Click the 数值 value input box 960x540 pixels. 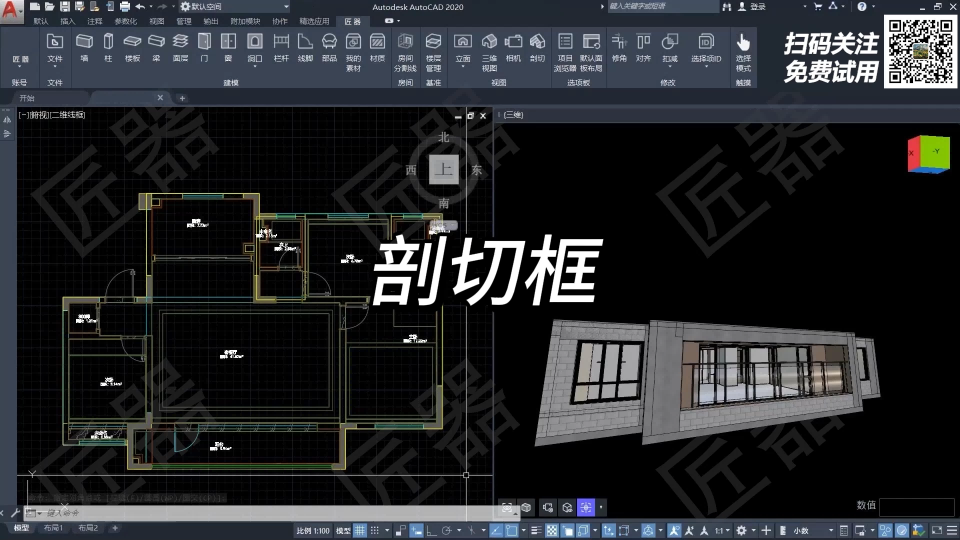(917, 506)
